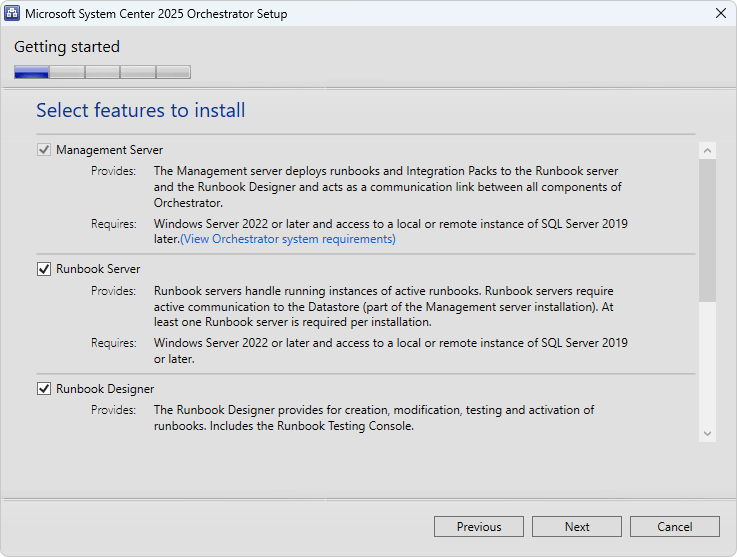
Task: Click the scroll up arrow
Action: [707, 151]
